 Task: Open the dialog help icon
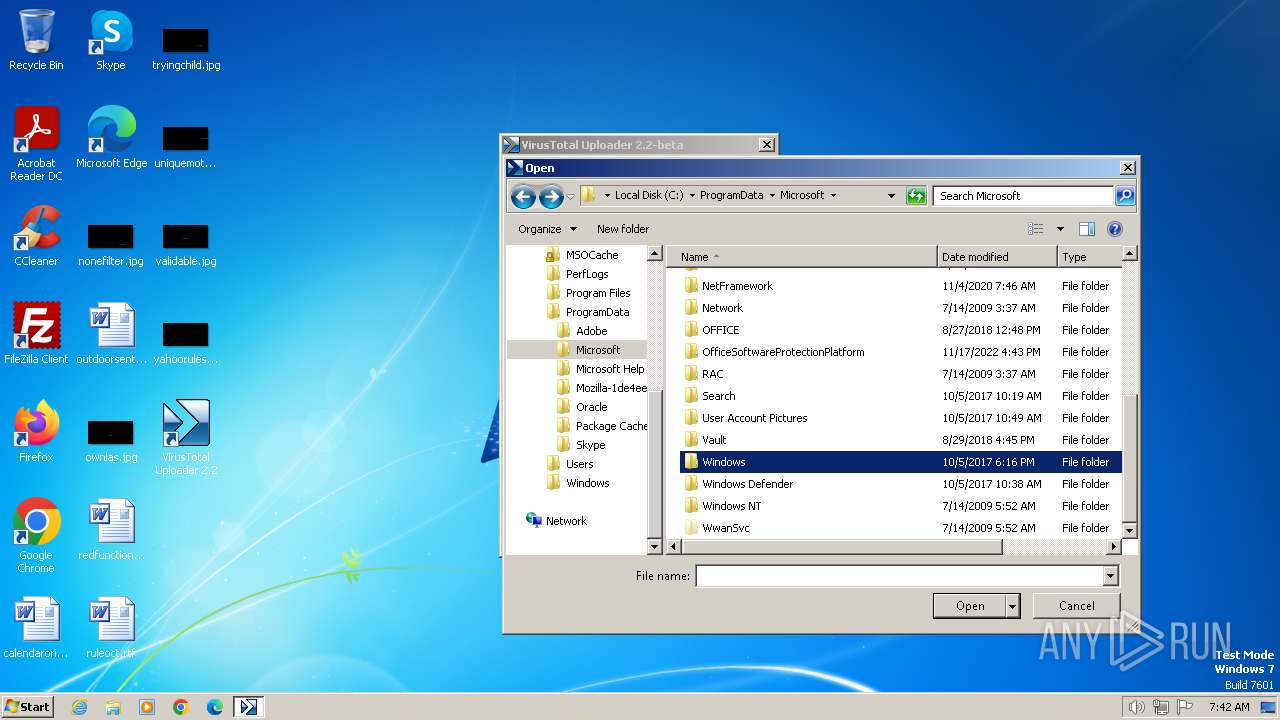coord(1115,229)
